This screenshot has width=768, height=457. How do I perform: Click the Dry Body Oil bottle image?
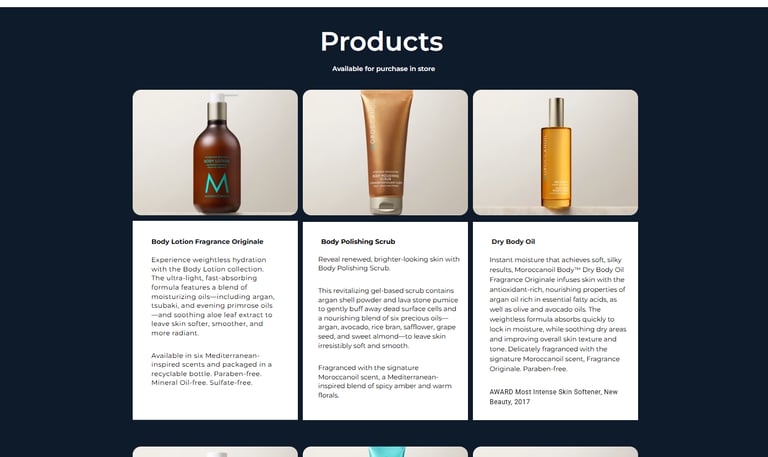pyautogui.click(x=555, y=152)
